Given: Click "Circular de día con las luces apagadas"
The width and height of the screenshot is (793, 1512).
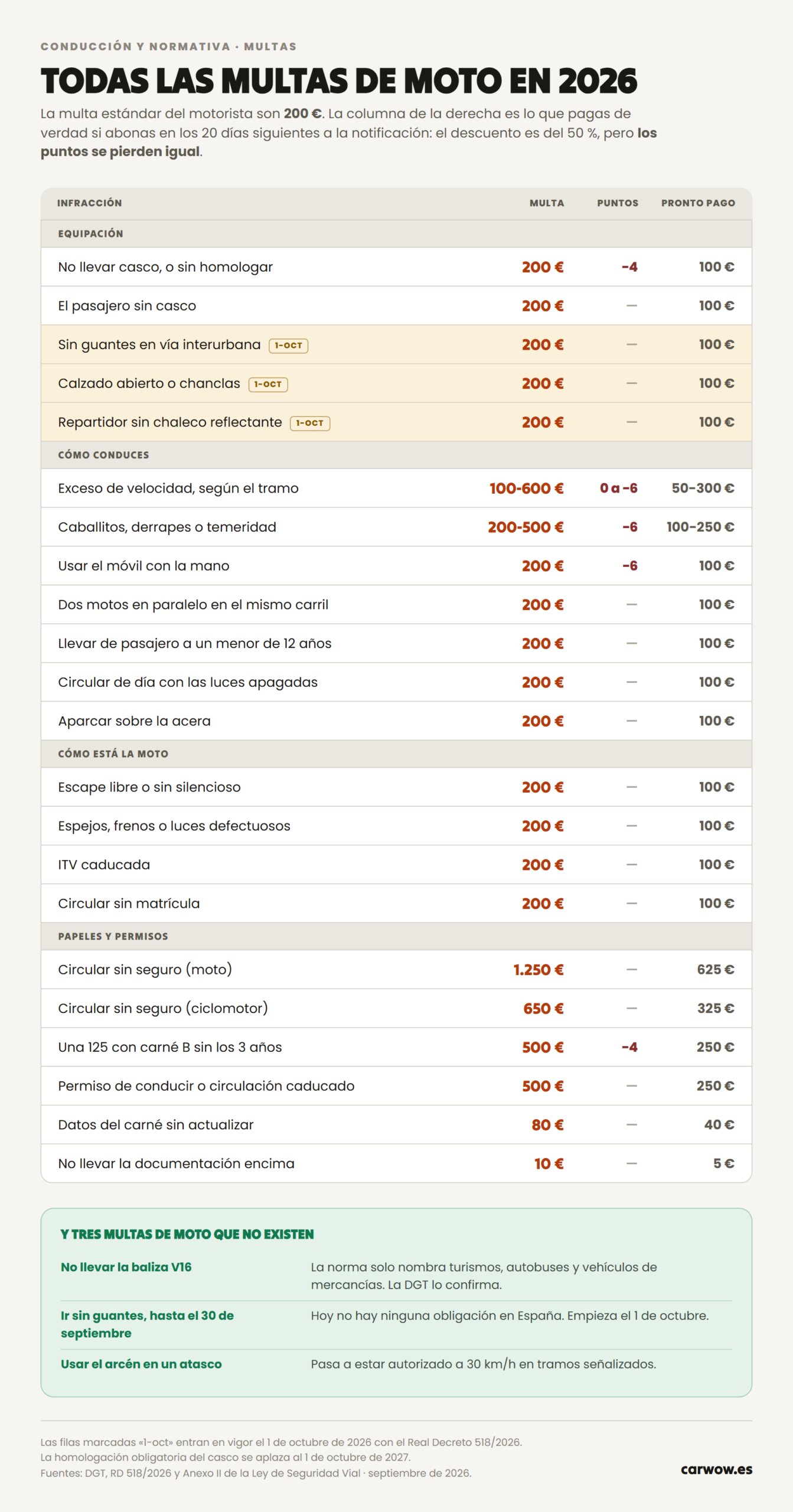Looking at the screenshot, I should [x=188, y=682].
